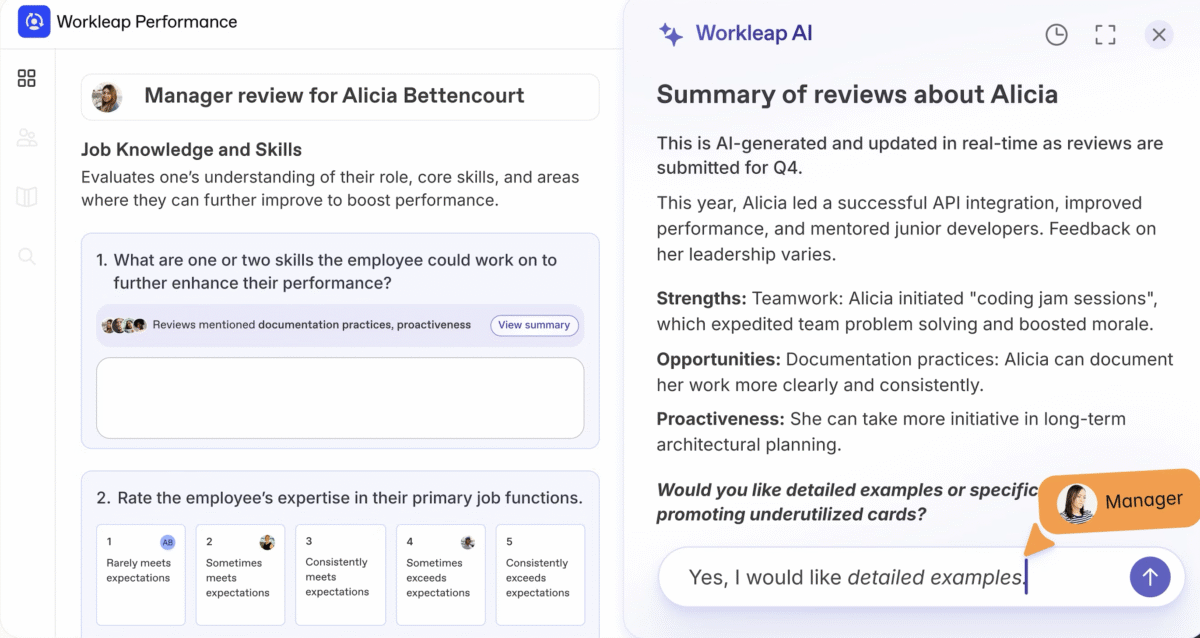Viewport: 1200px width, 638px height.
Task: Click the empty answer text box
Action: pos(340,397)
